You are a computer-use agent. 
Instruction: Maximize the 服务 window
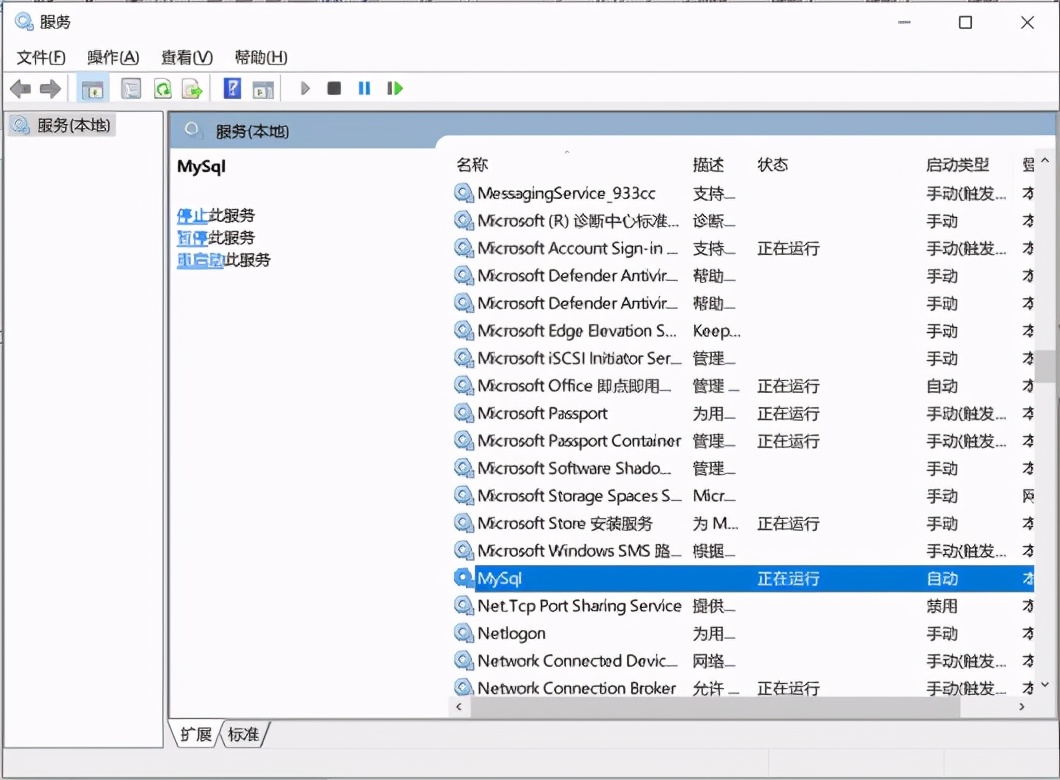tap(965, 22)
